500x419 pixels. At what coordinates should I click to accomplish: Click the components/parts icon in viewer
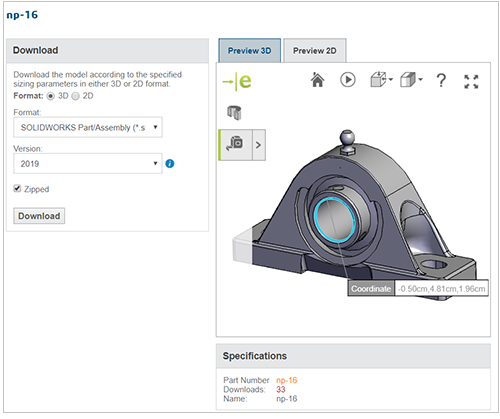[x=234, y=113]
